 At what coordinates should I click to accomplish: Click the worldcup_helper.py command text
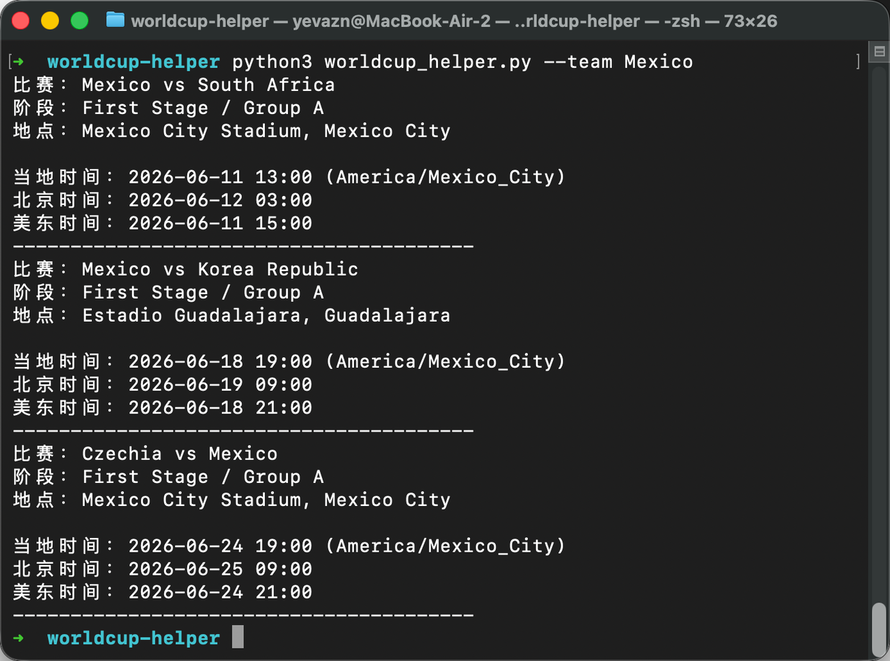tap(428, 62)
